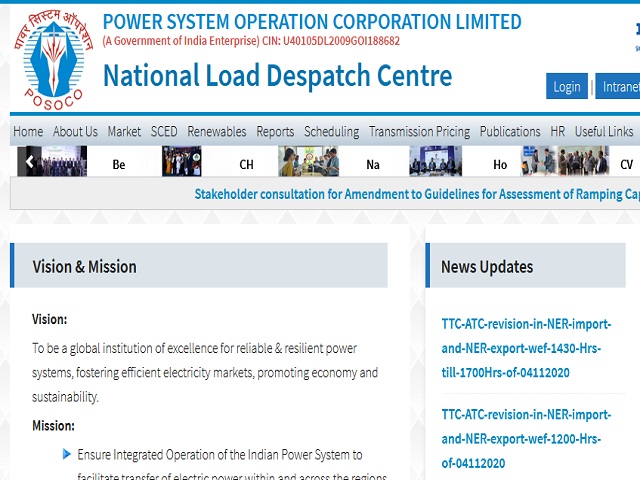Open the HR menu

click(558, 132)
